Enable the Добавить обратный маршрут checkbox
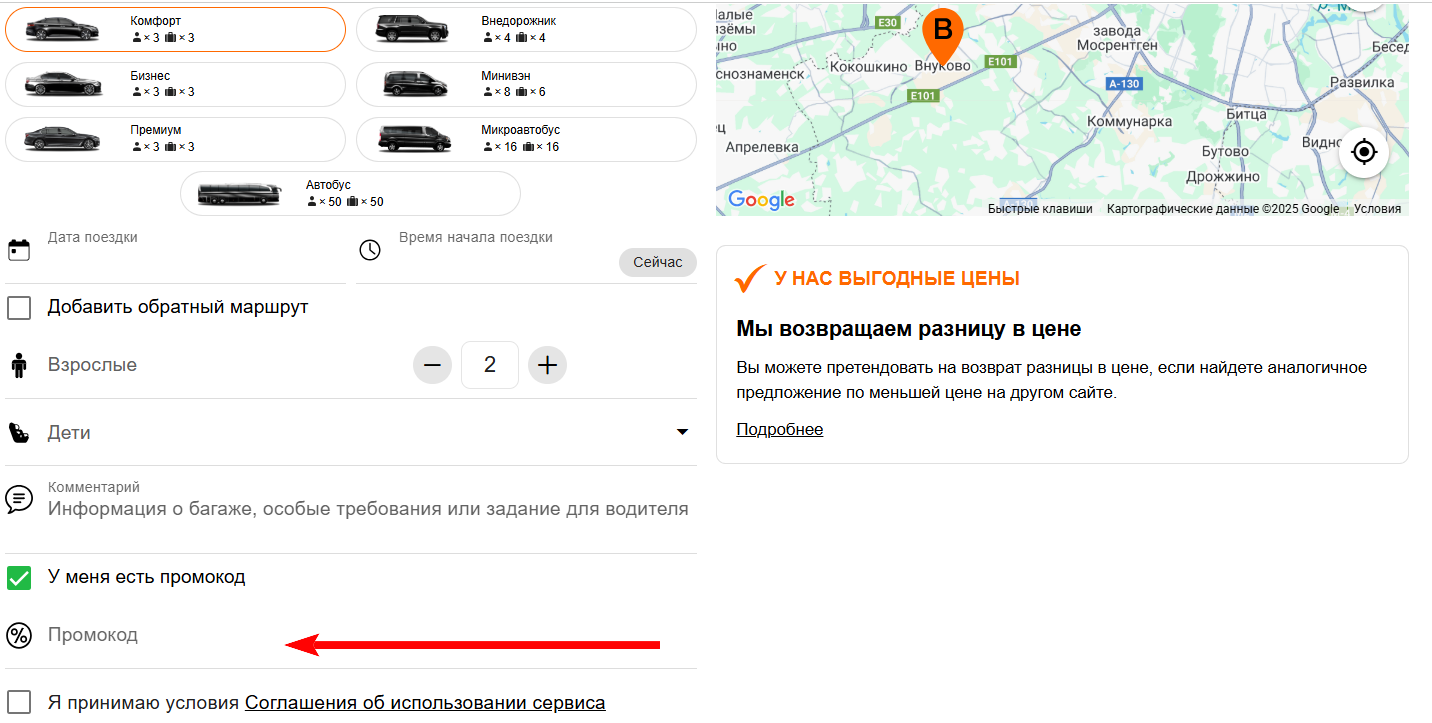 pyautogui.click(x=19, y=307)
